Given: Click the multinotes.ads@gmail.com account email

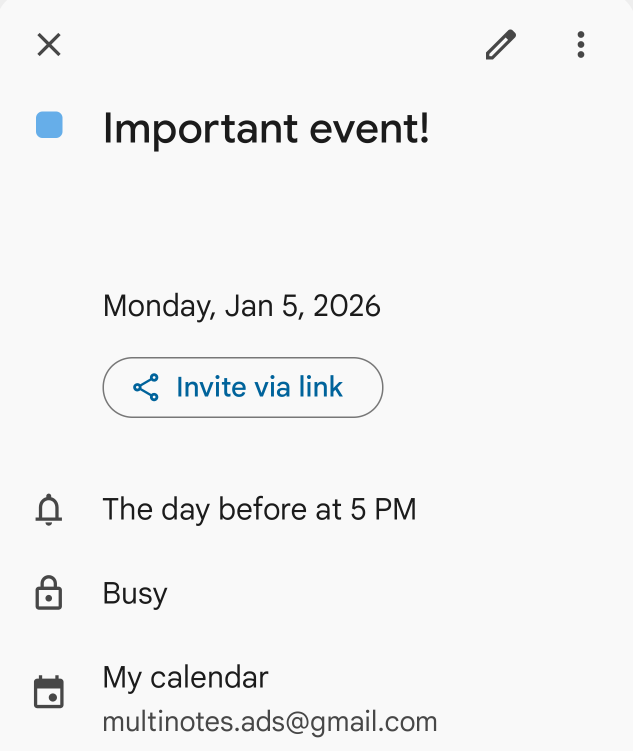Looking at the screenshot, I should click(x=270, y=721).
